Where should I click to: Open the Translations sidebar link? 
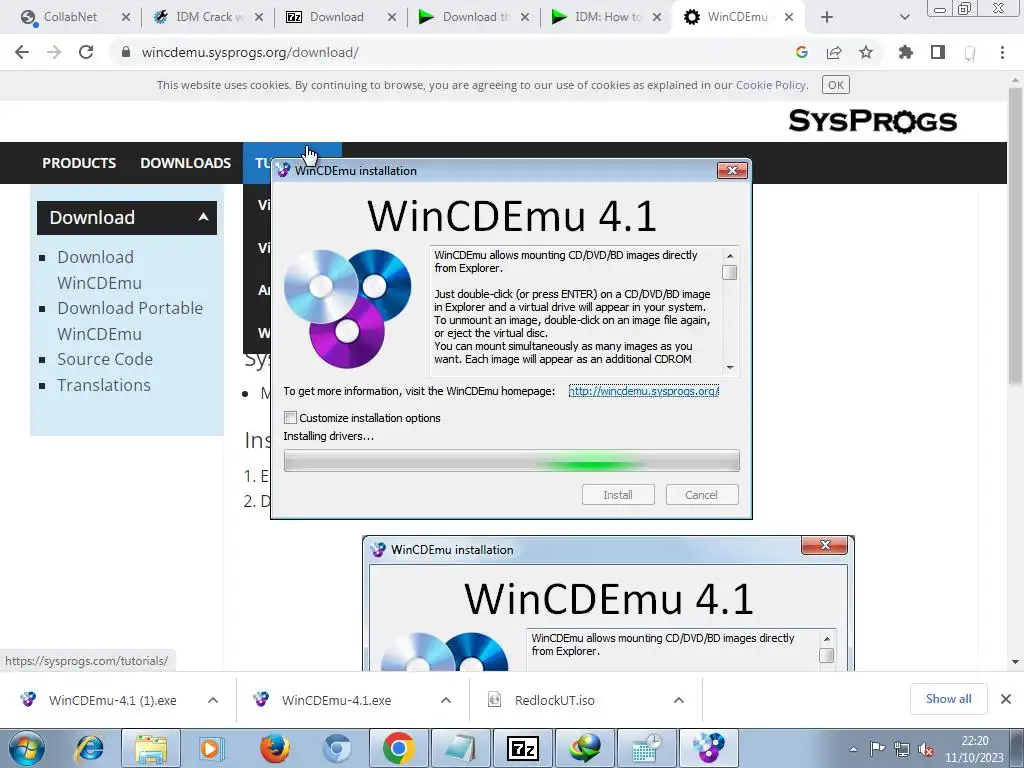104,385
